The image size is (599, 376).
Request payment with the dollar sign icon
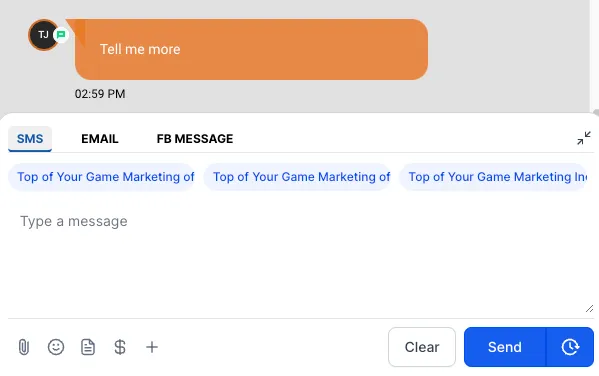click(x=120, y=347)
